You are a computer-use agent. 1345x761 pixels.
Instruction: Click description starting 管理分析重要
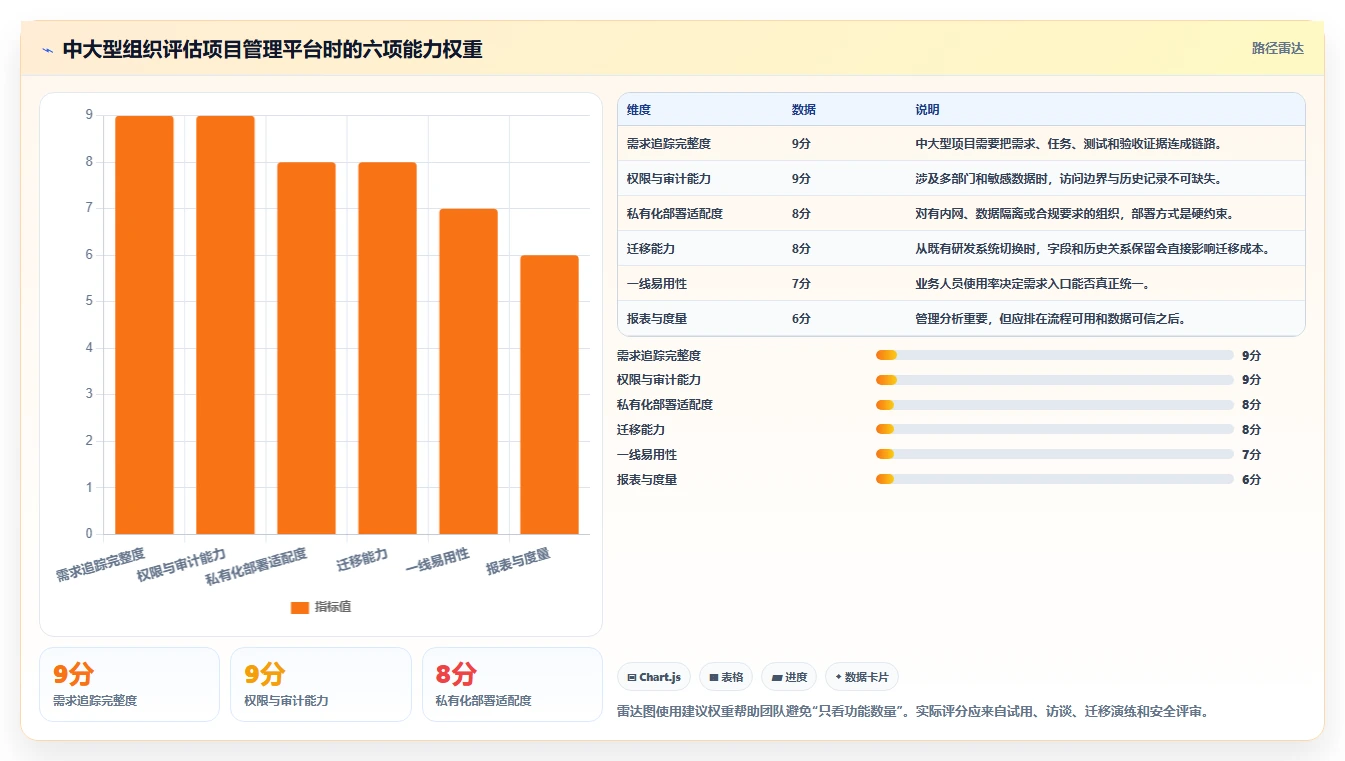1051,319
